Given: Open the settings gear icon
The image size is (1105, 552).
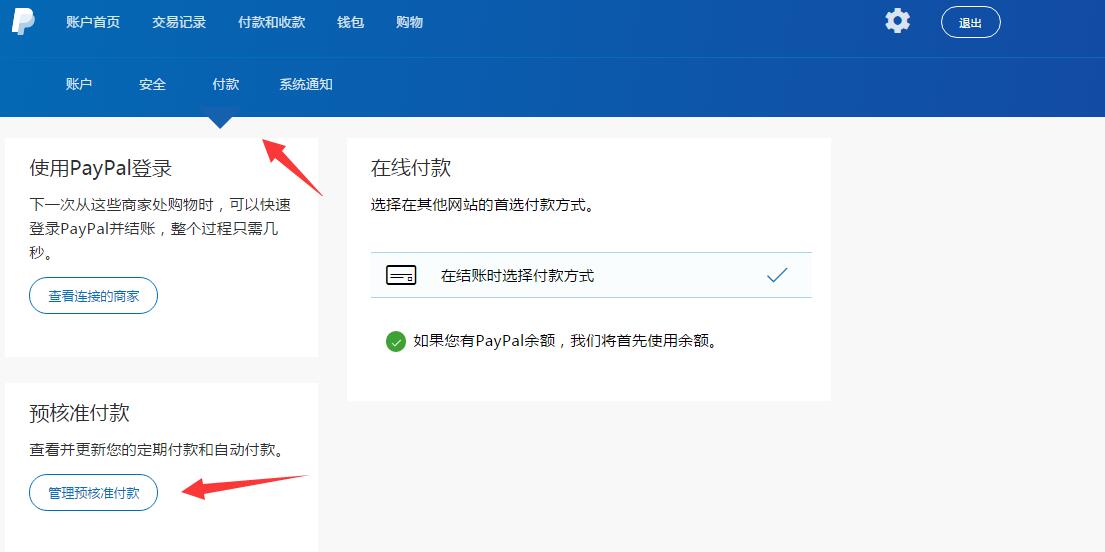Looking at the screenshot, I should [897, 20].
